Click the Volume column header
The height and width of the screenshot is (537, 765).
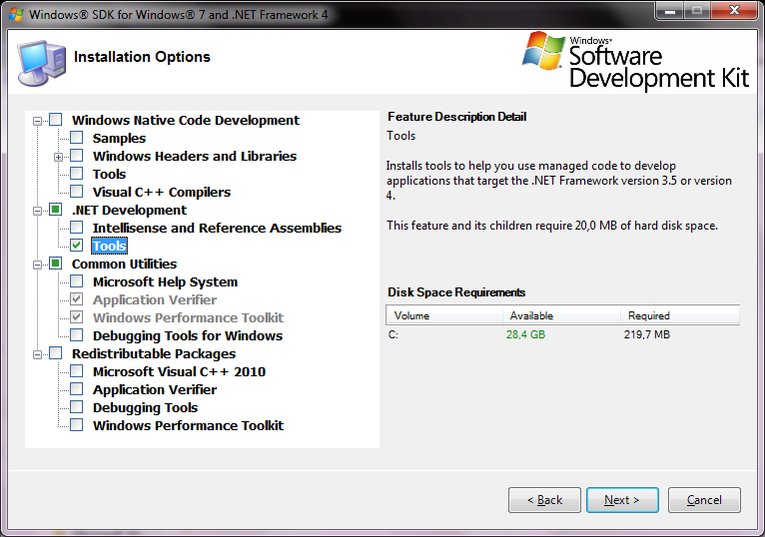point(444,316)
